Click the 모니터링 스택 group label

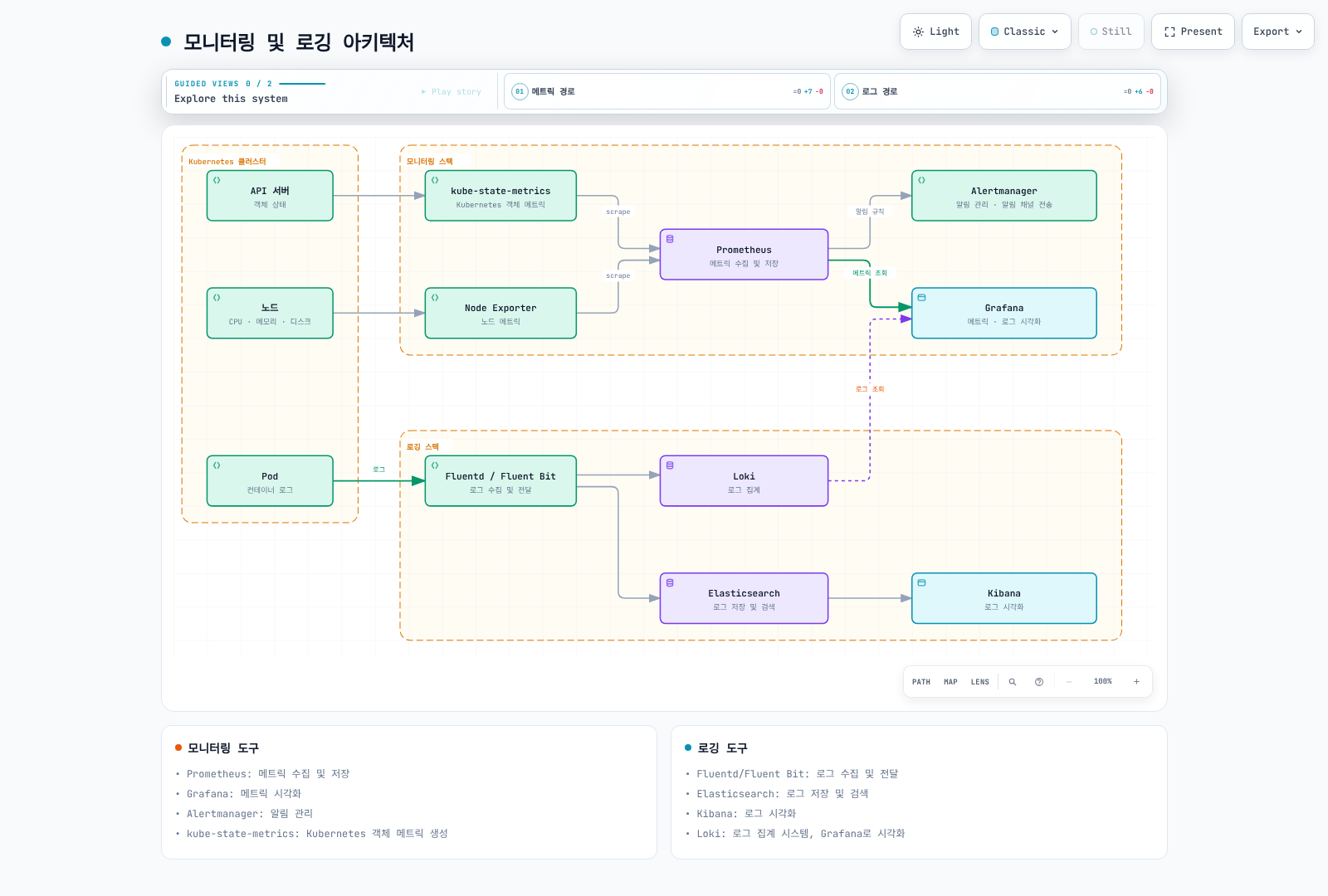430,162
